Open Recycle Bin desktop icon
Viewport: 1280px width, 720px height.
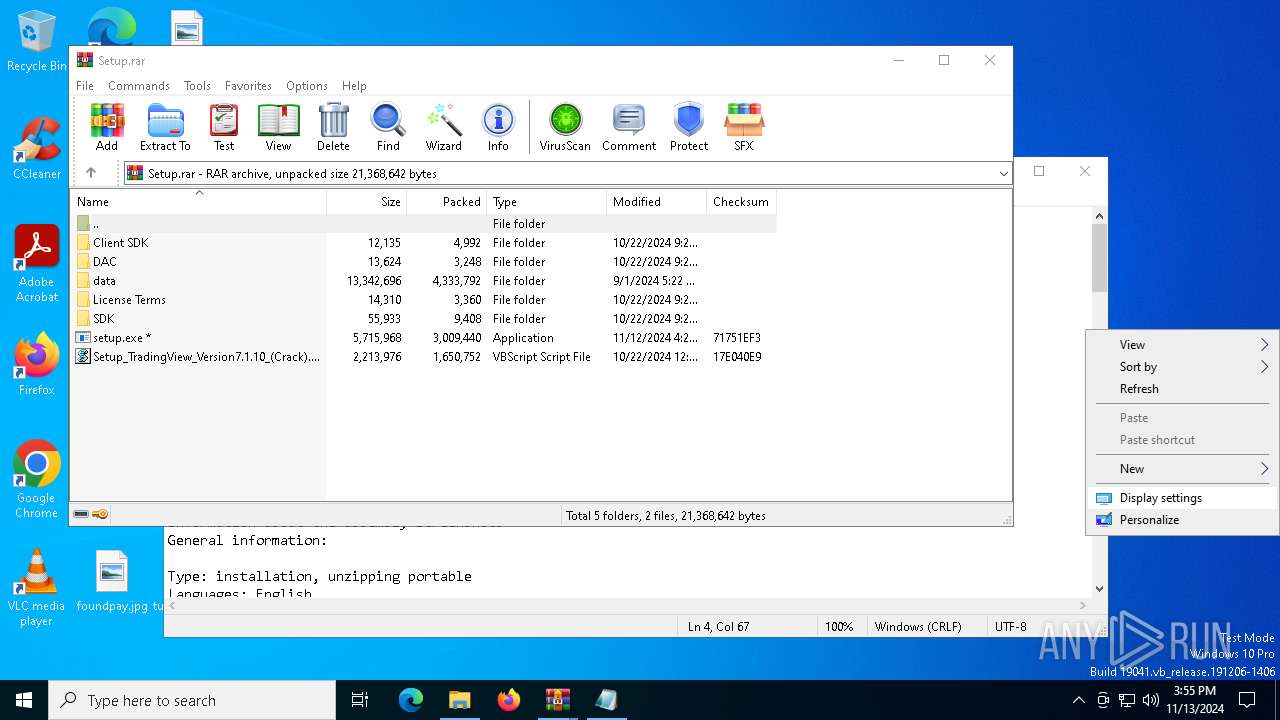tap(37, 42)
